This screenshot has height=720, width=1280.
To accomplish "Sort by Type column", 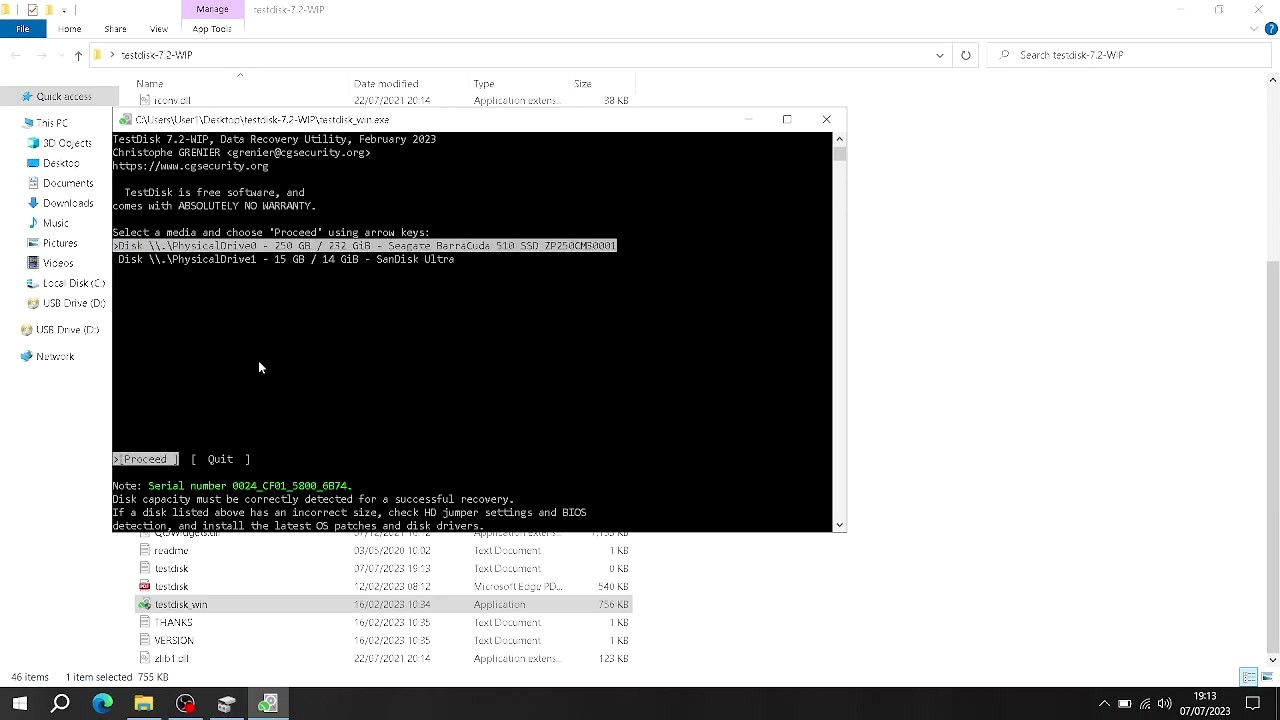I will click(483, 84).
